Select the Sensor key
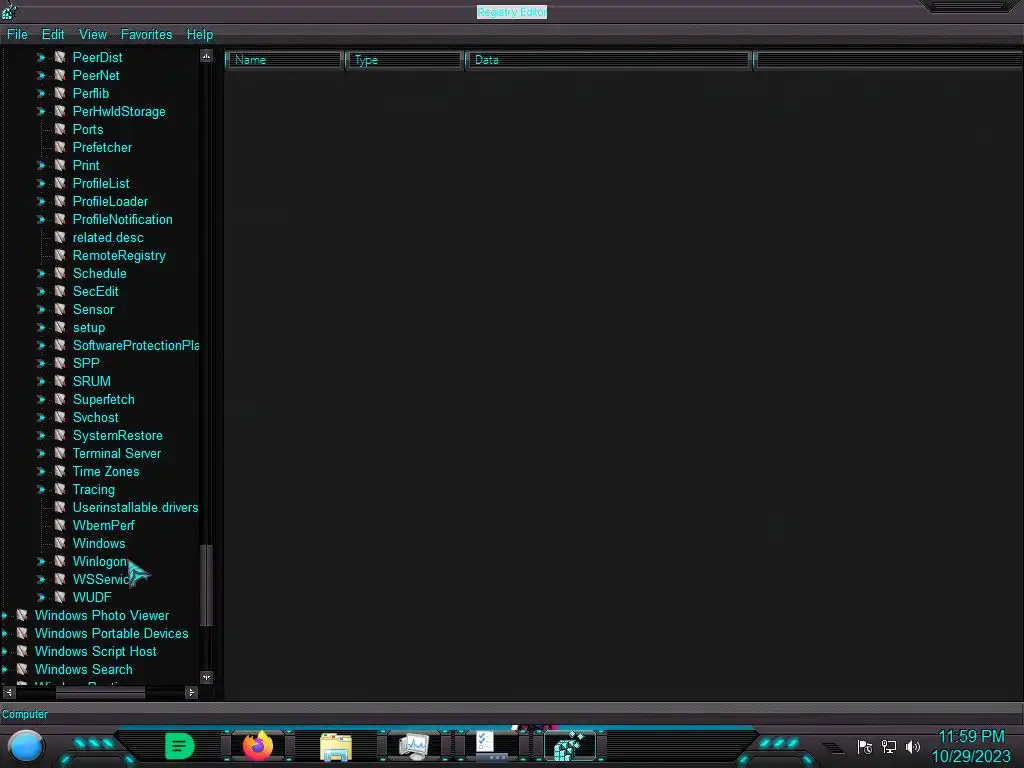Viewport: 1024px width, 768px height. [x=93, y=310]
